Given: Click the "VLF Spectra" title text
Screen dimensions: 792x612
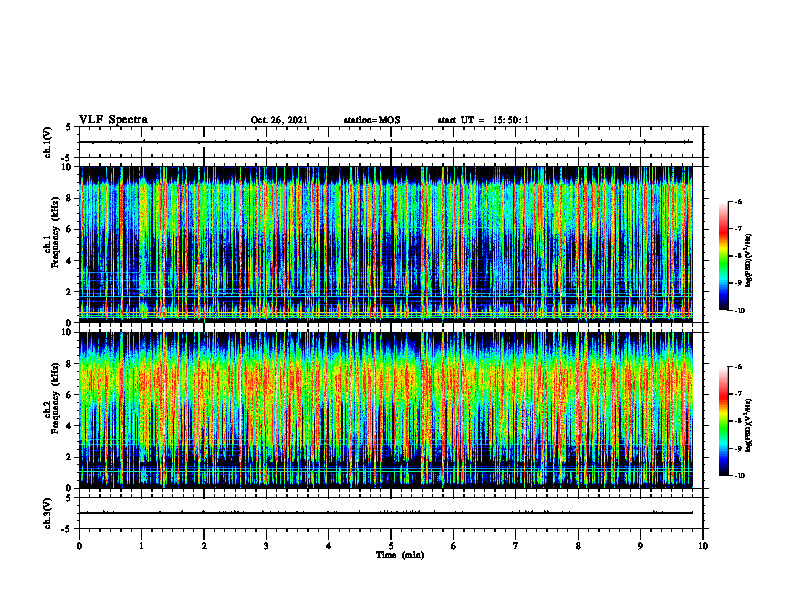Looking at the screenshot, I should pos(113,119).
